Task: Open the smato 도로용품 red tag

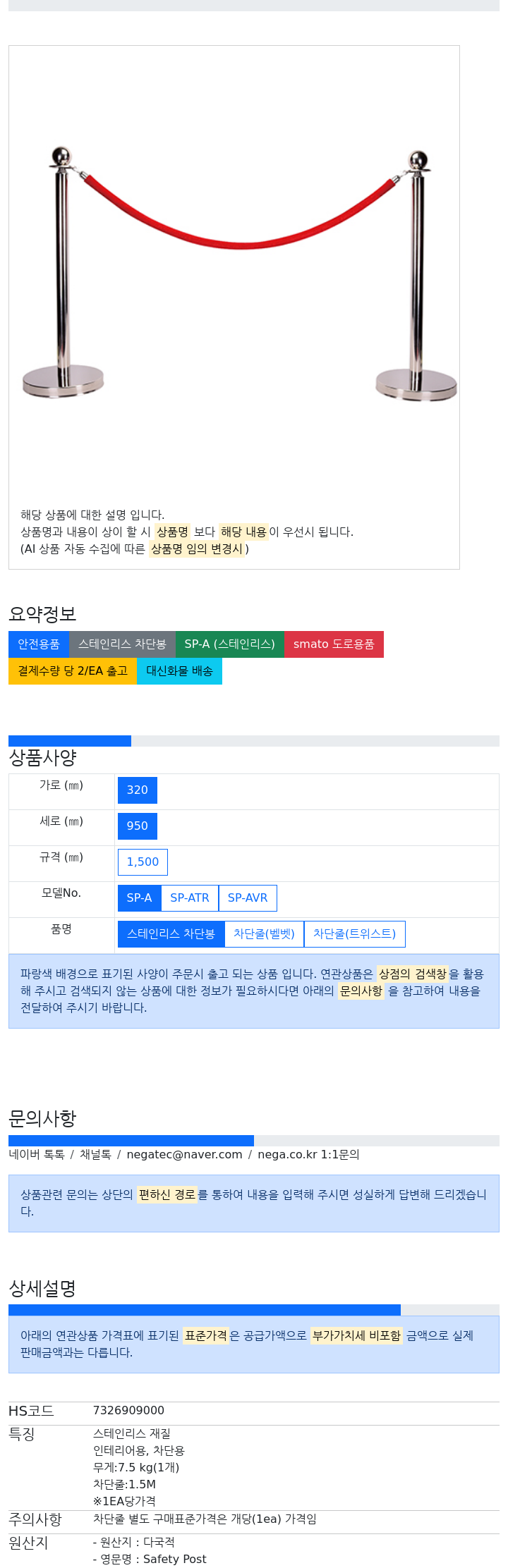Action: point(334,644)
